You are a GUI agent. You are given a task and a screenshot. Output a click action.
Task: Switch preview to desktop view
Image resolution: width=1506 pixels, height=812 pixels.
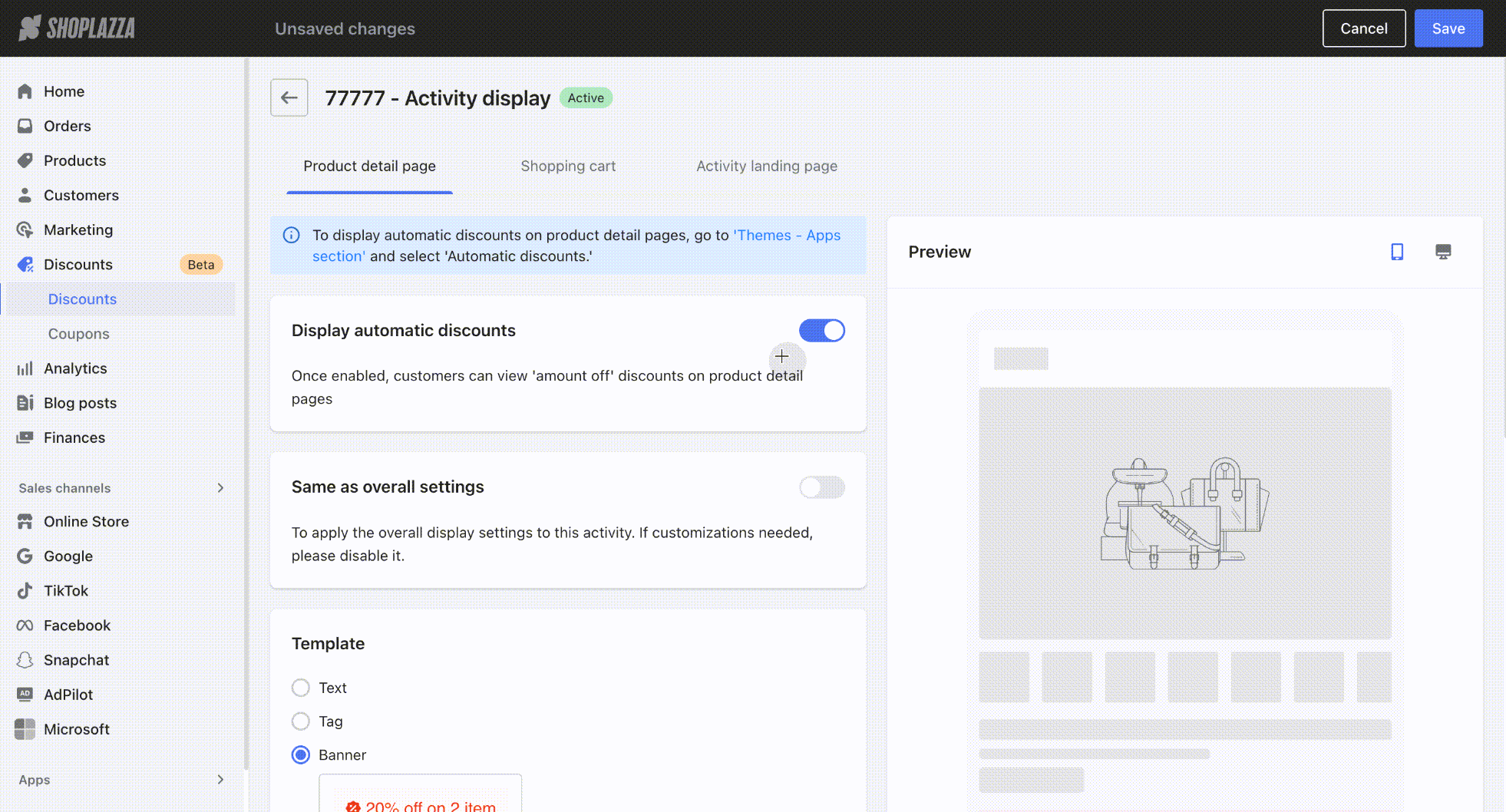(x=1443, y=252)
